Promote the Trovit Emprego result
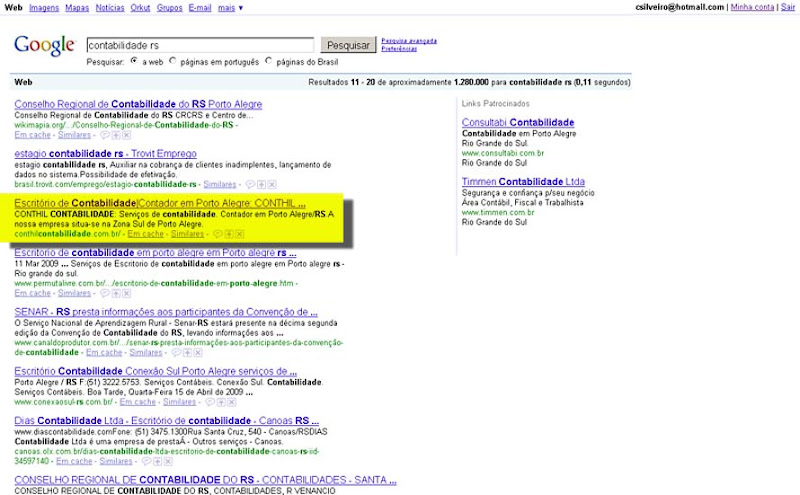This screenshot has height=495, width=800. click(261, 184)
